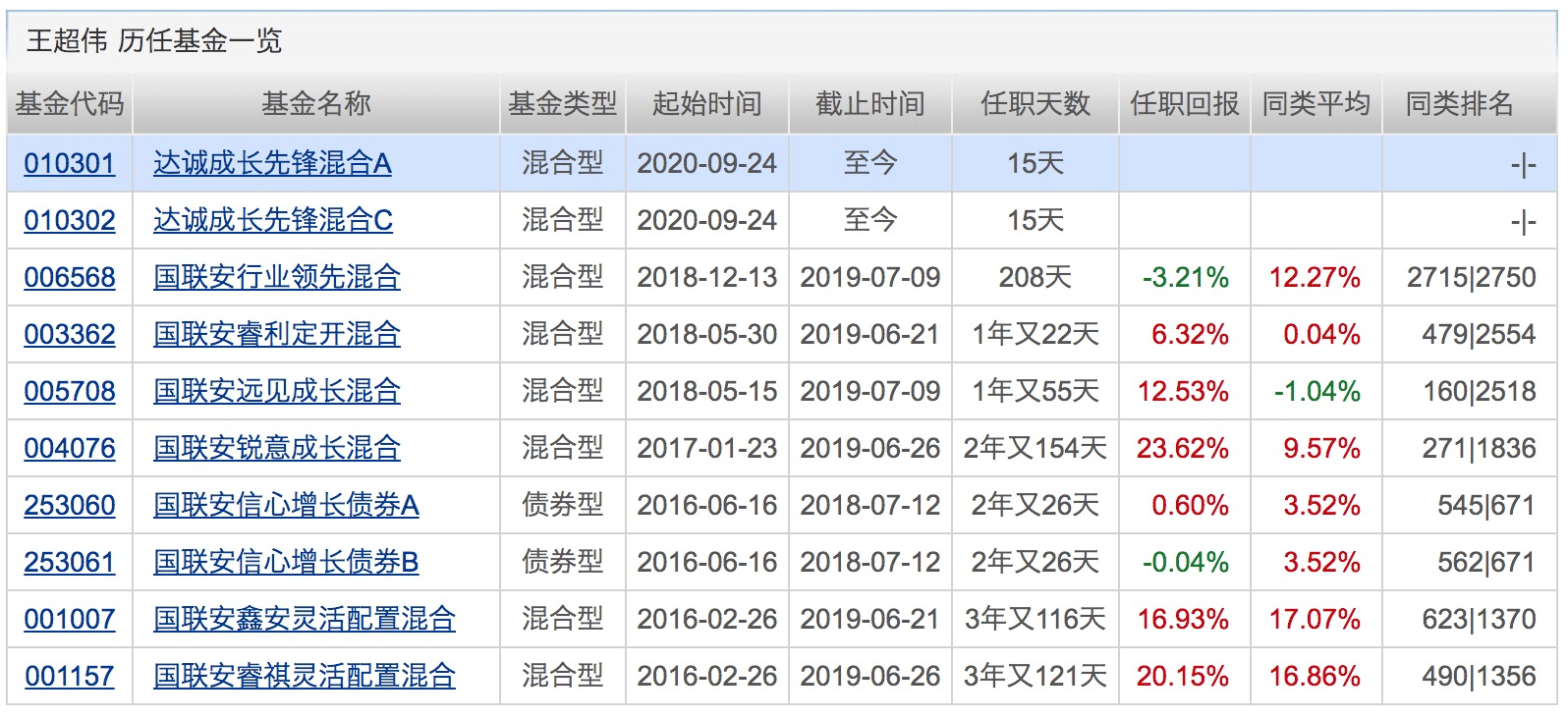Image resolution: width=1568 pixels, height=719 pixels.
Task: Select ranking cell 271|1836
Action: point(1479,448)
